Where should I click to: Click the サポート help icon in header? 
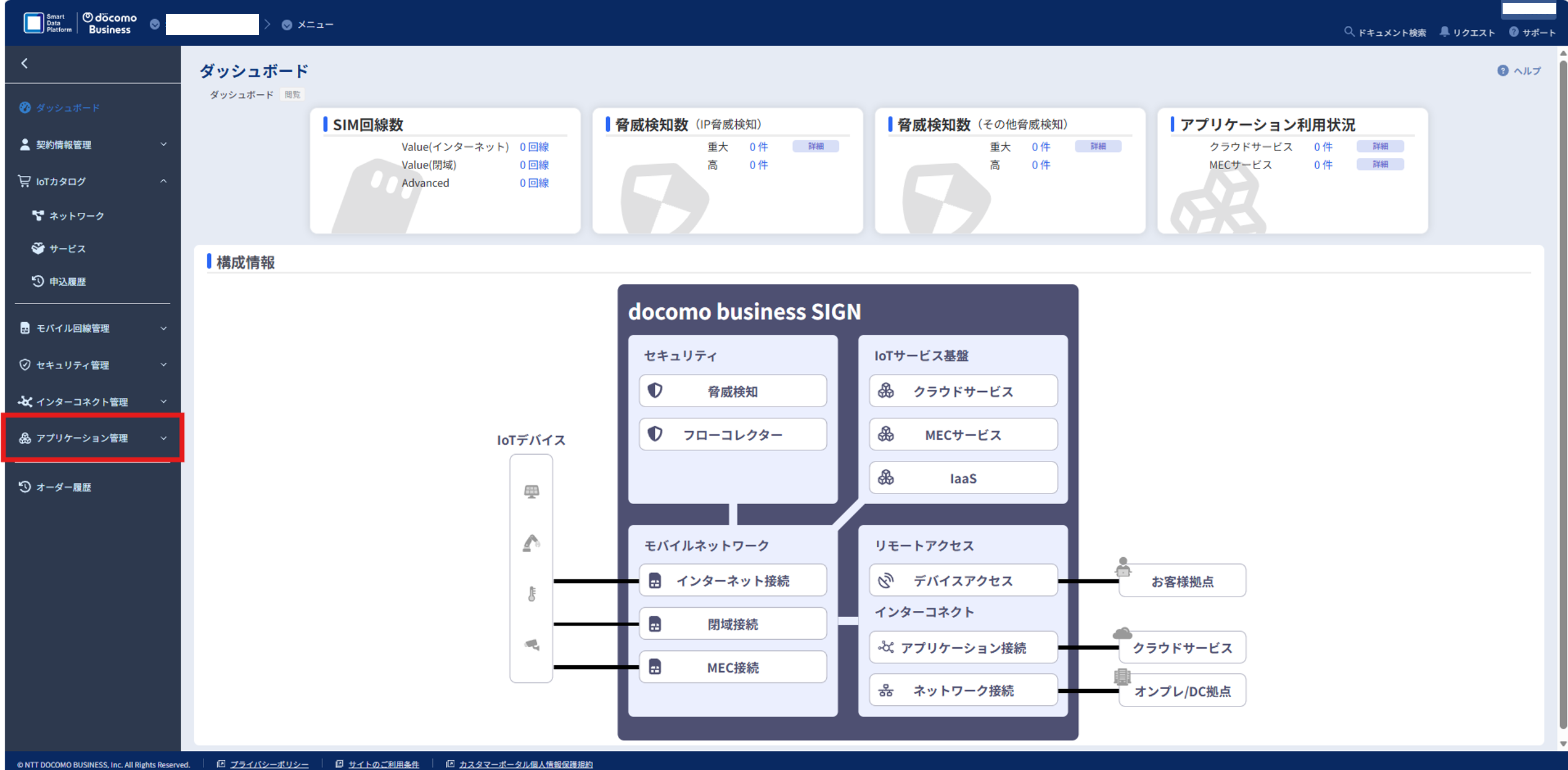point(1514,31)
